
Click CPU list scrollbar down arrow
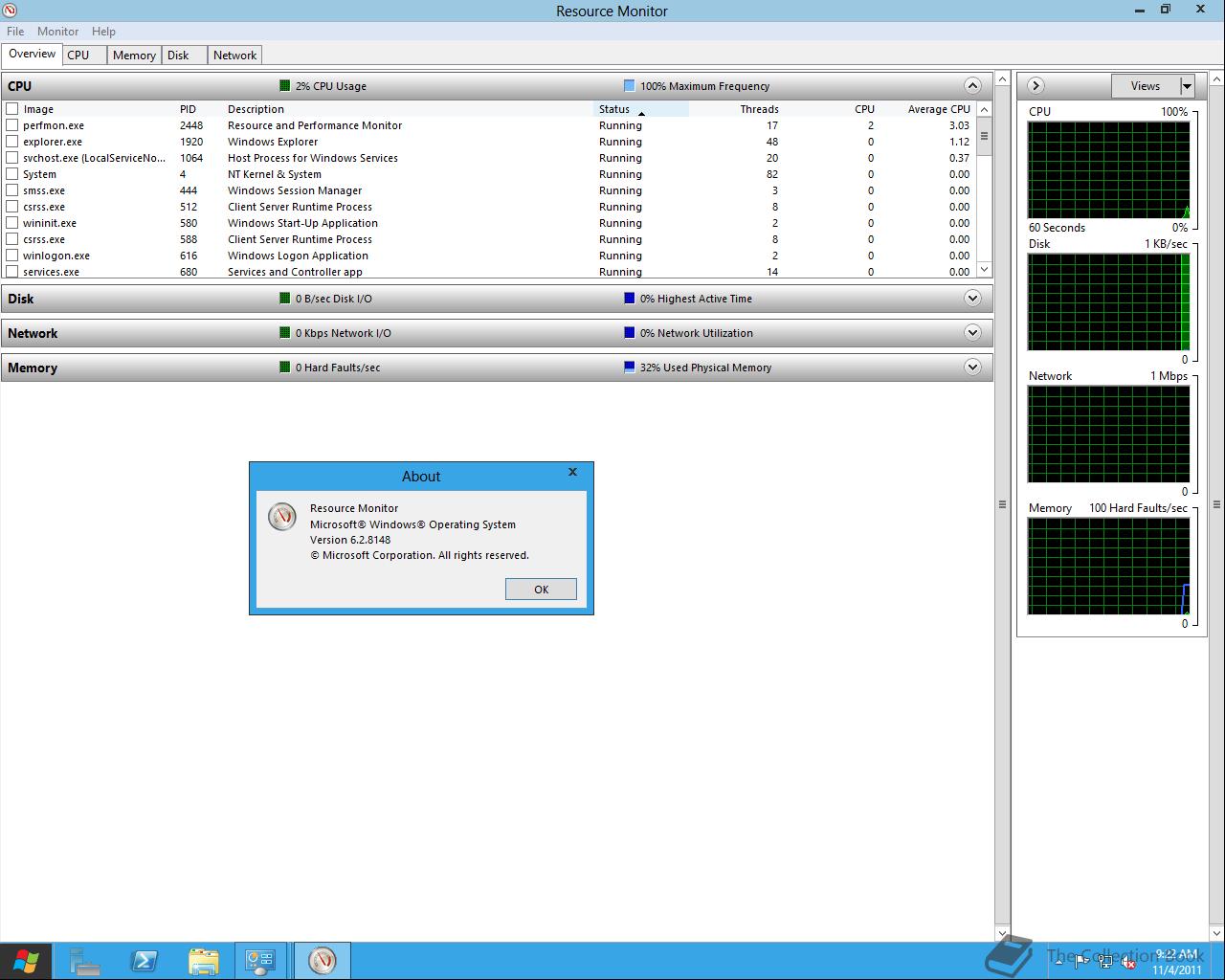pyautogui.click(x=984, y=270)
